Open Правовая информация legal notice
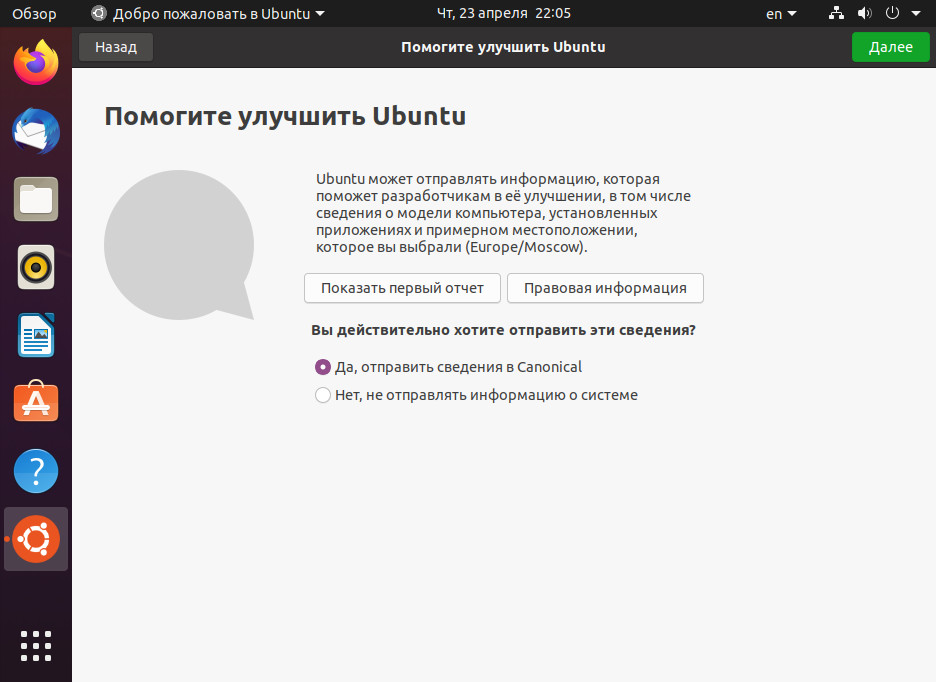 [x=605, y=288]
